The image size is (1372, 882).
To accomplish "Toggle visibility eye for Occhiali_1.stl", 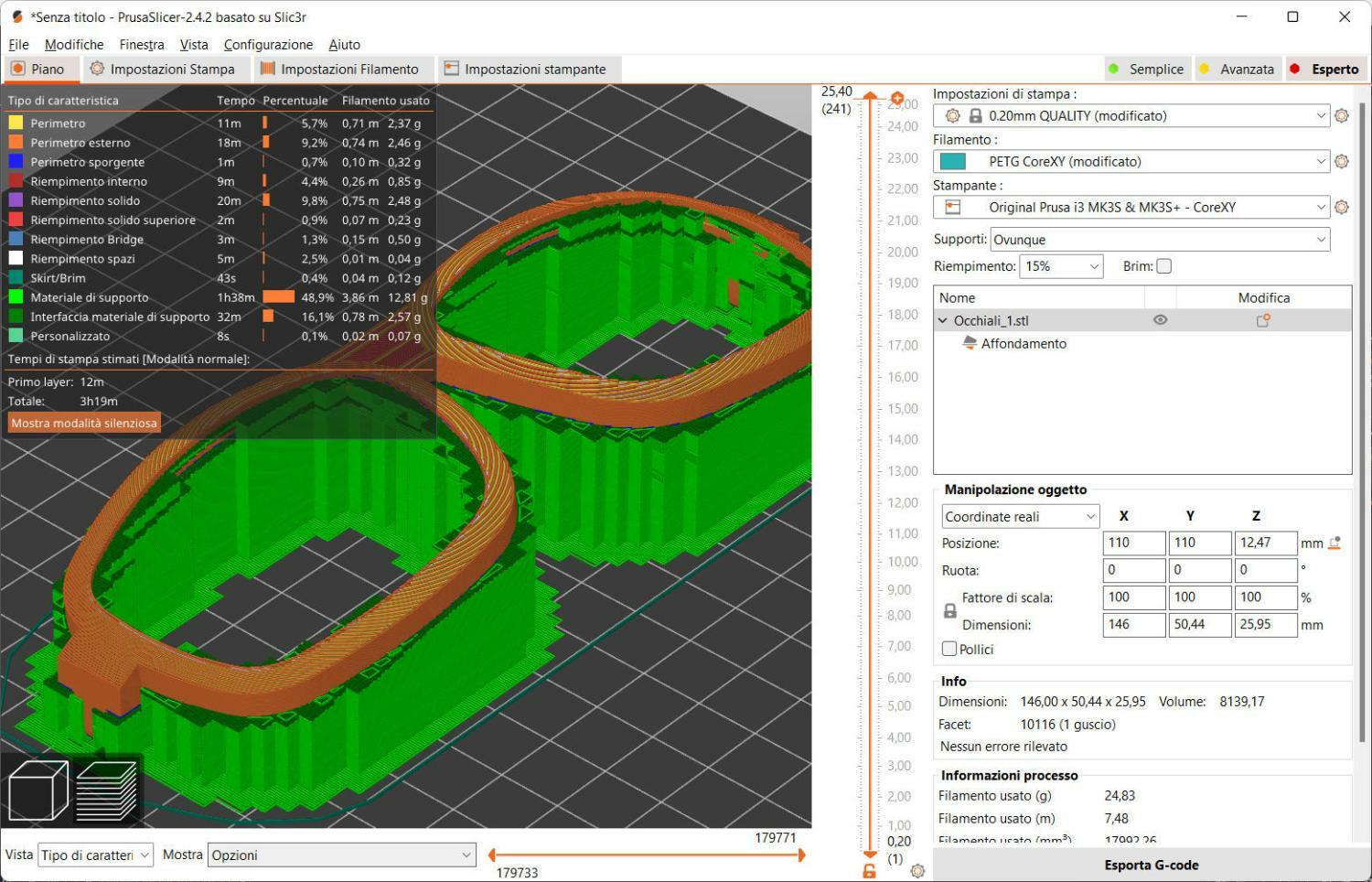I will click(1160, 320).
